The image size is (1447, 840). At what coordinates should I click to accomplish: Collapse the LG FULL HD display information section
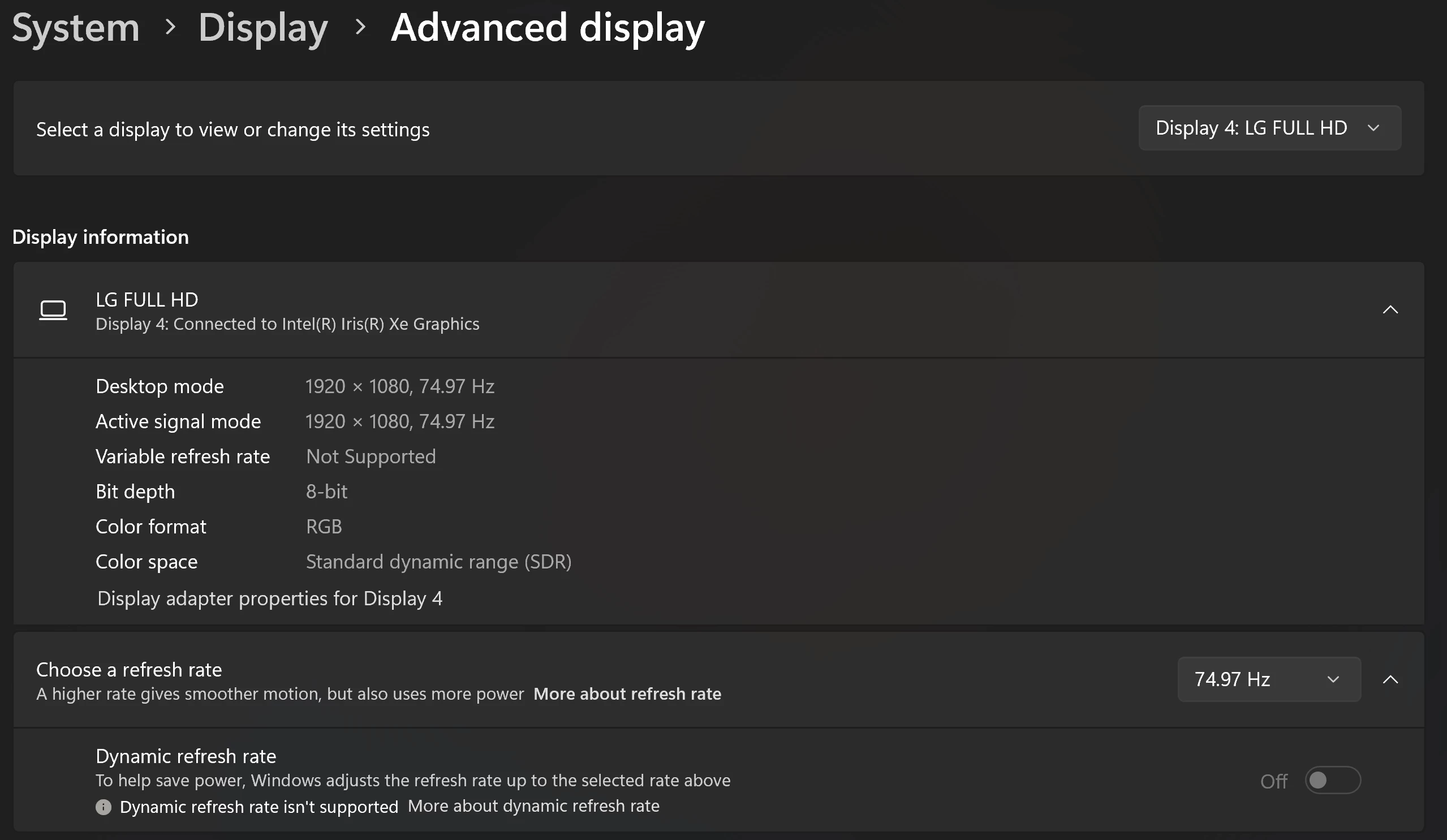click(1389, 310)
